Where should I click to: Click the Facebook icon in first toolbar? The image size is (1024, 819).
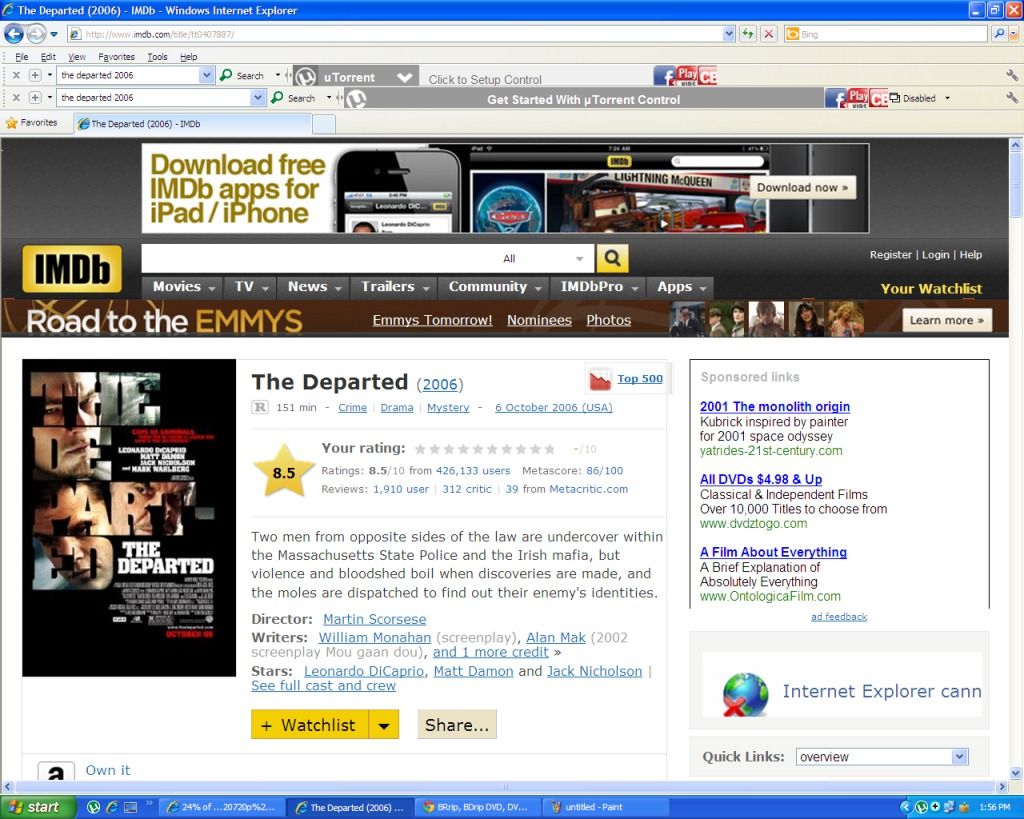click(664, 76)
